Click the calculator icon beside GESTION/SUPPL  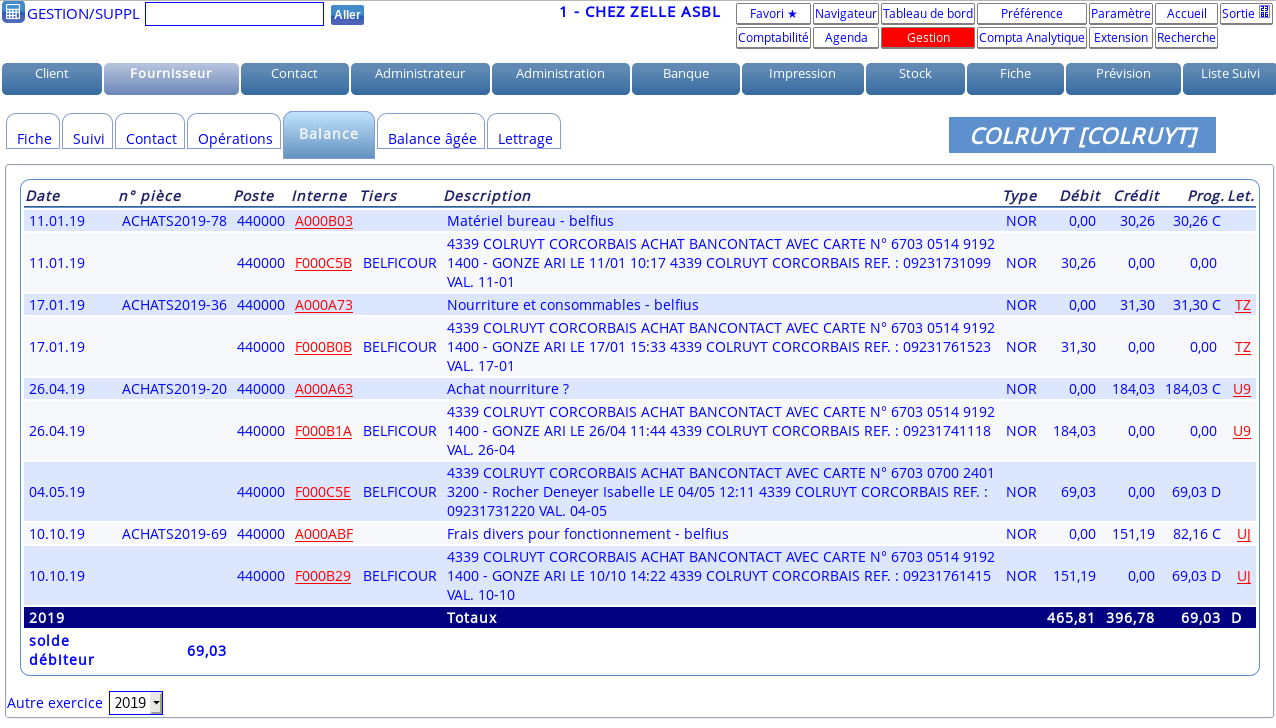[x=13, y=12]
